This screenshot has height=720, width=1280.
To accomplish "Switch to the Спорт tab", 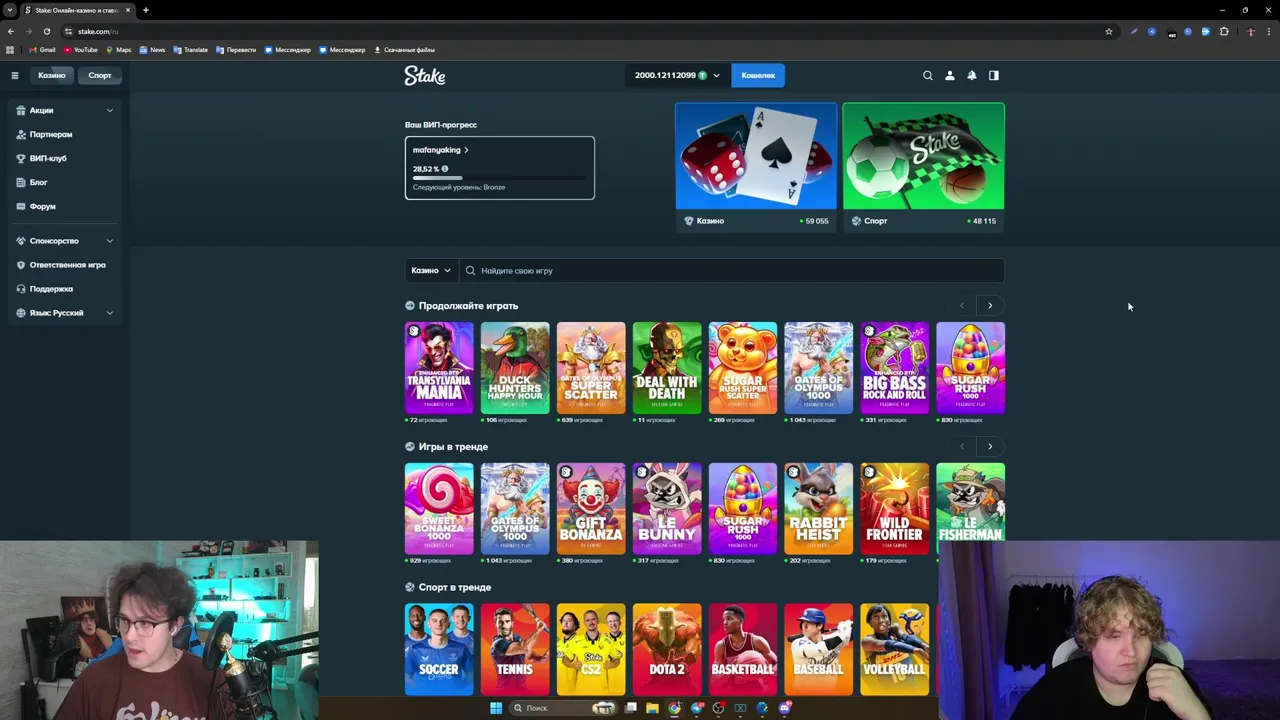I will click(100, 75).
